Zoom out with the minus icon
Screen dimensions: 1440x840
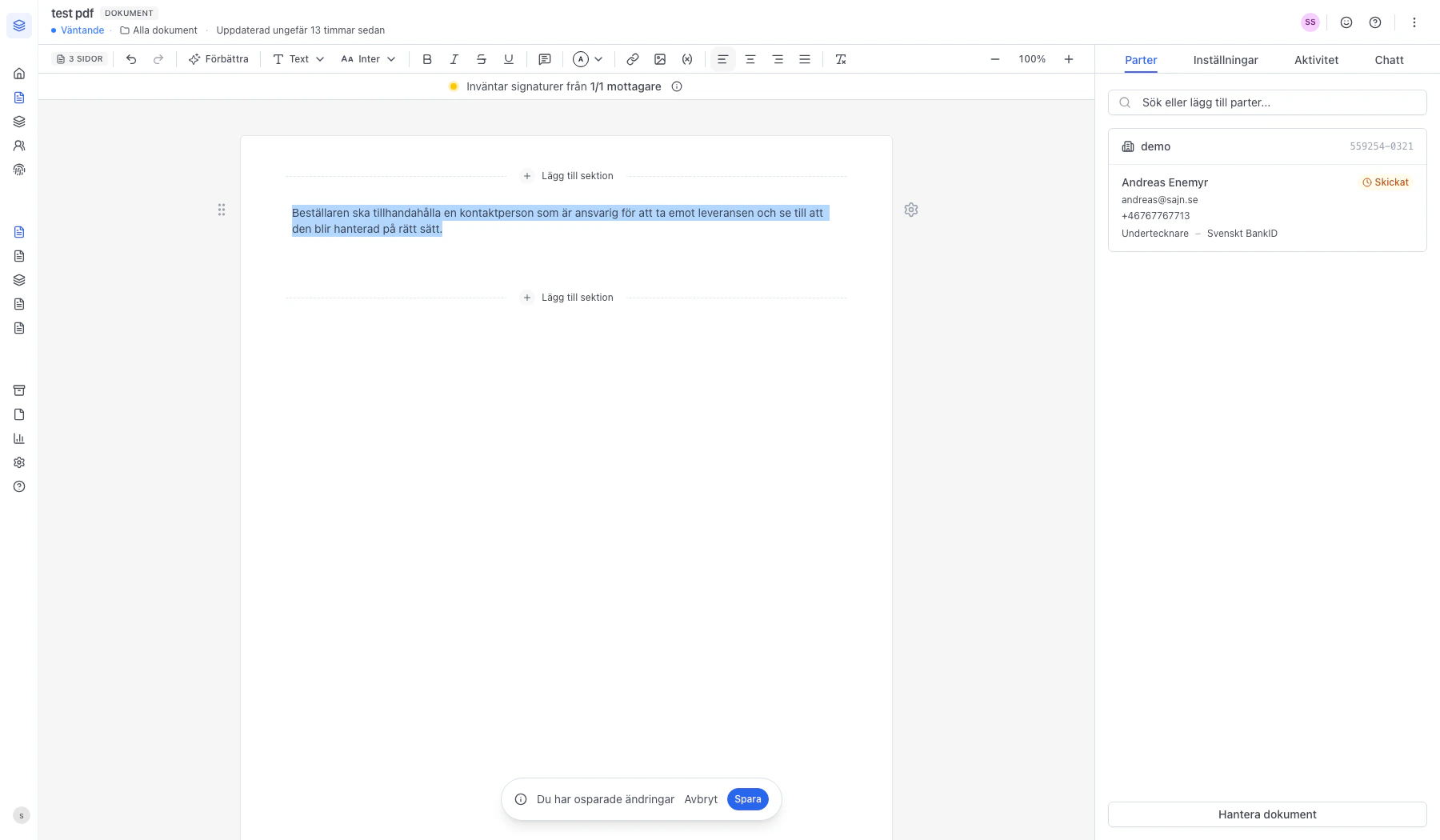[x=995, y=59]
